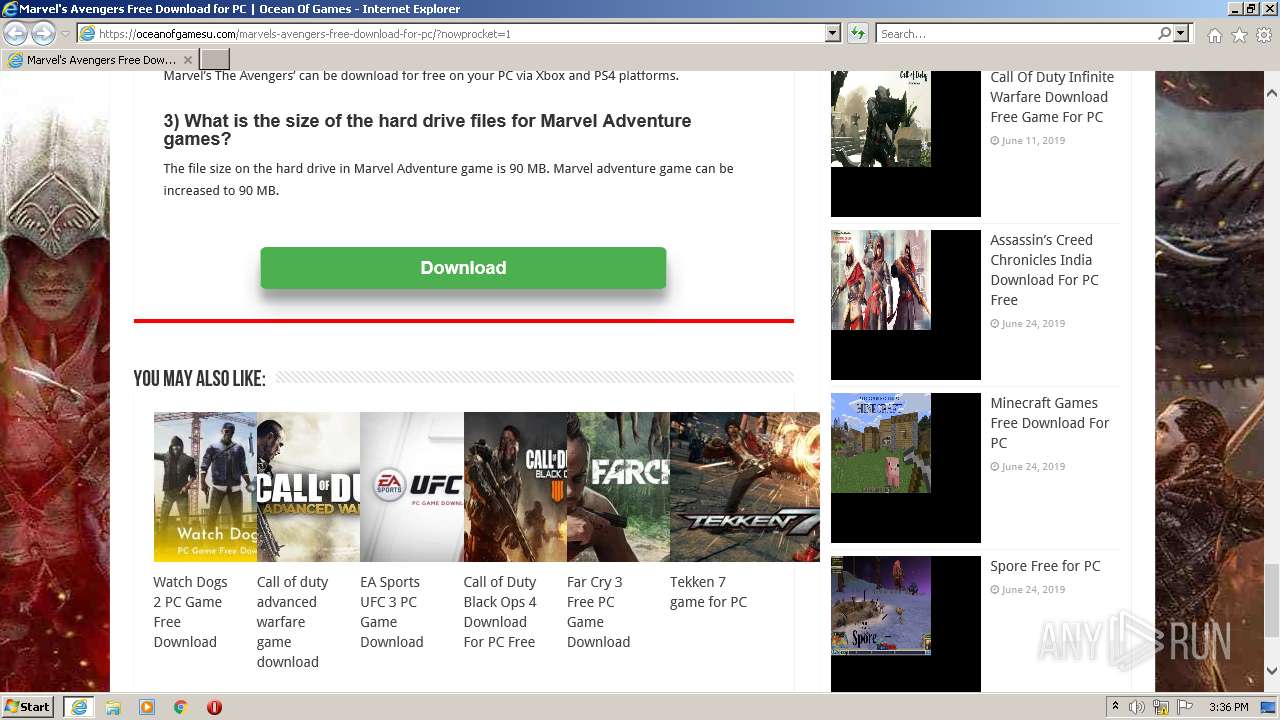
Task: Open Far Cry 3 thumbnail image
Action: click(618, 487)
